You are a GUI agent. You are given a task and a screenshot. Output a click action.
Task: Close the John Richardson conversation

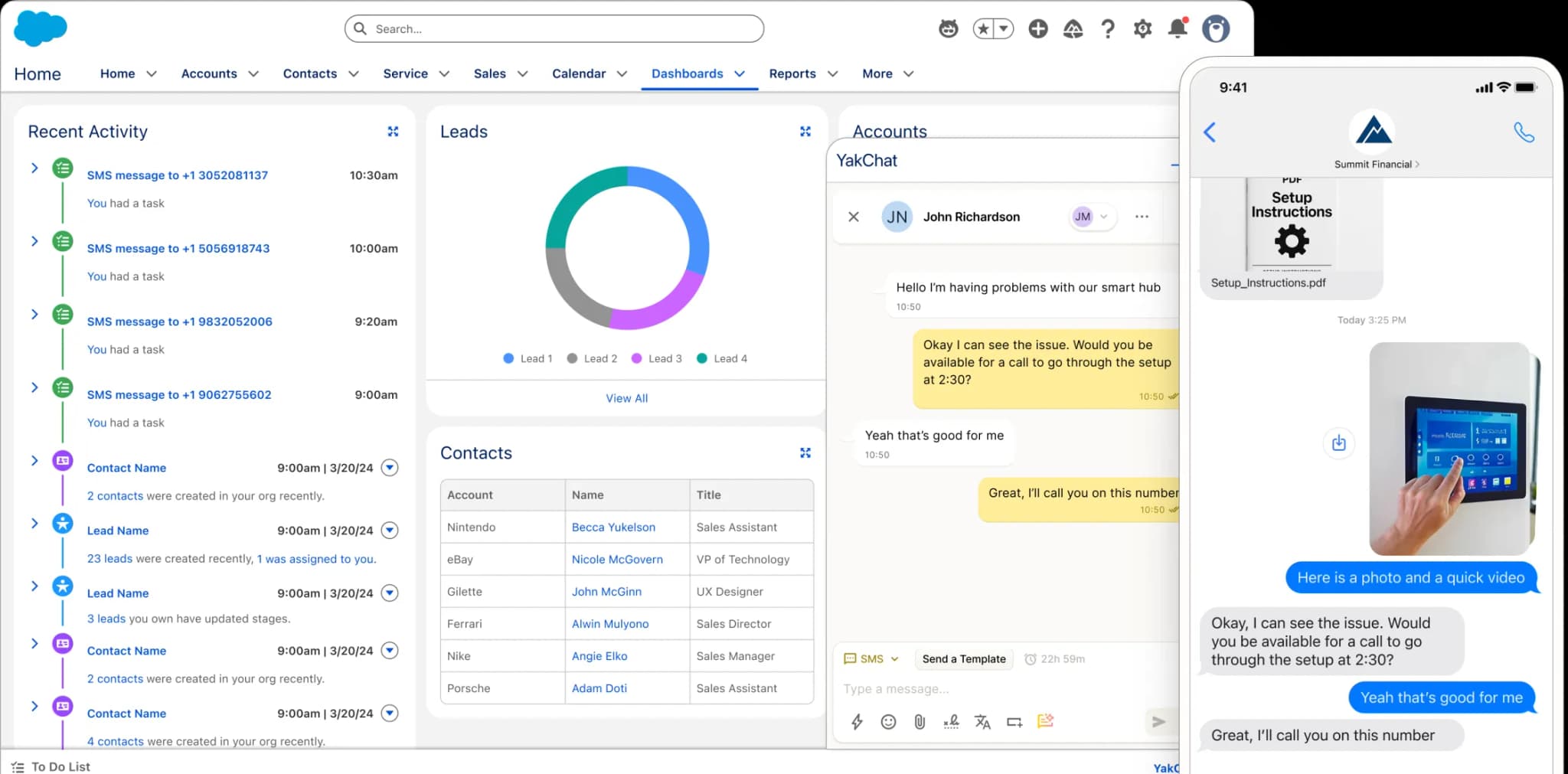click(854, 217)
